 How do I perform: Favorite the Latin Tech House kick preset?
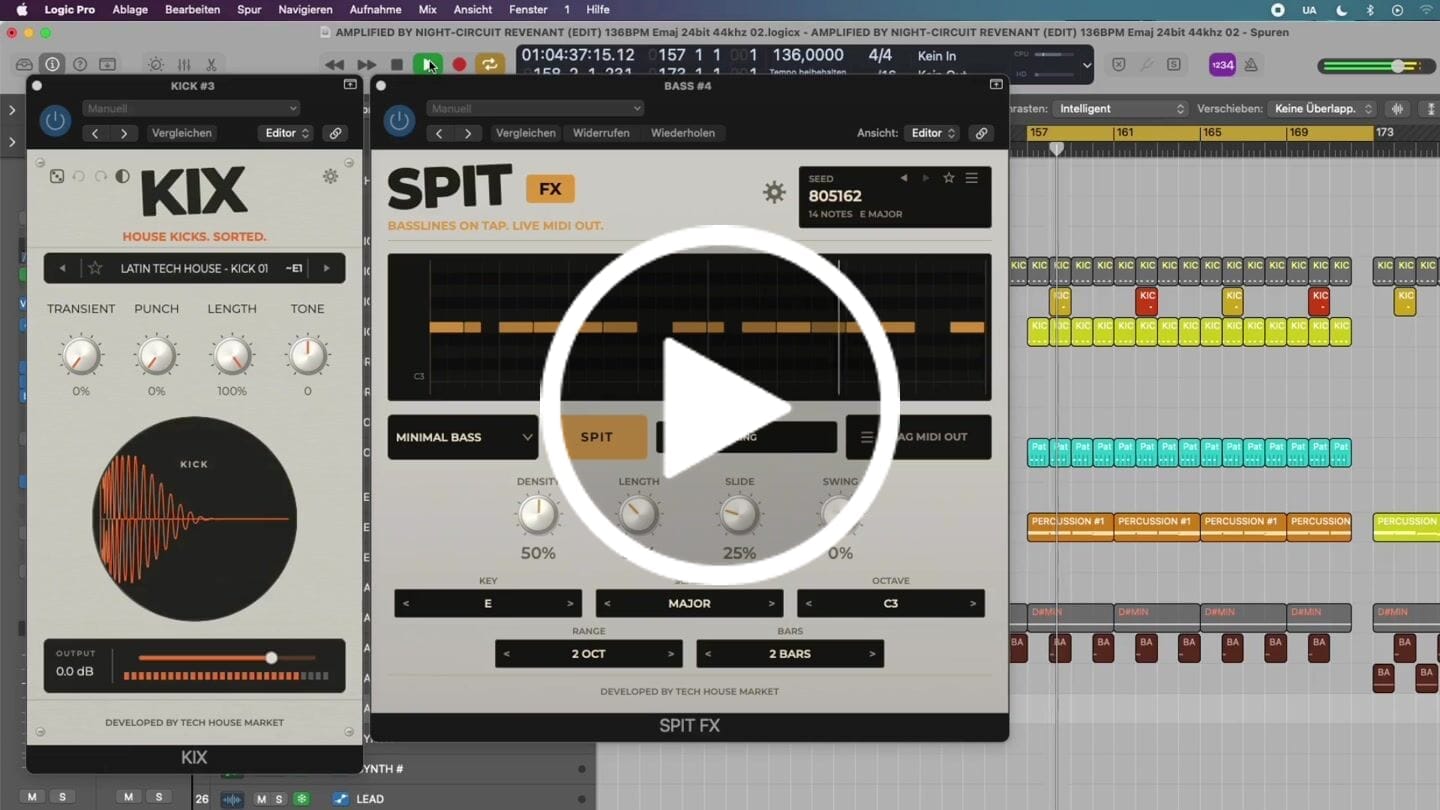pyautogui.click(x=95, y=268)
